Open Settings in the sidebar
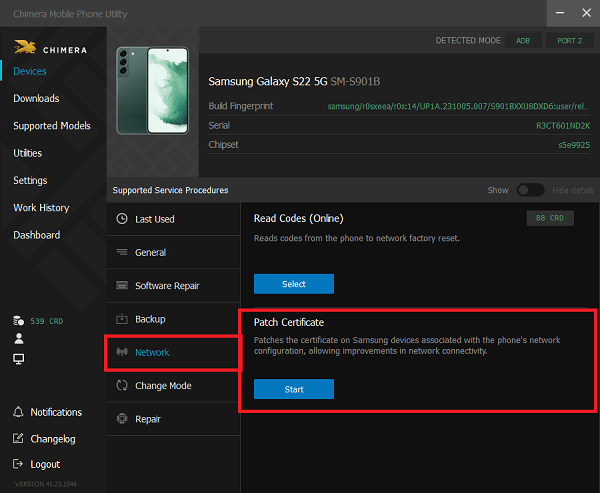 30,180
